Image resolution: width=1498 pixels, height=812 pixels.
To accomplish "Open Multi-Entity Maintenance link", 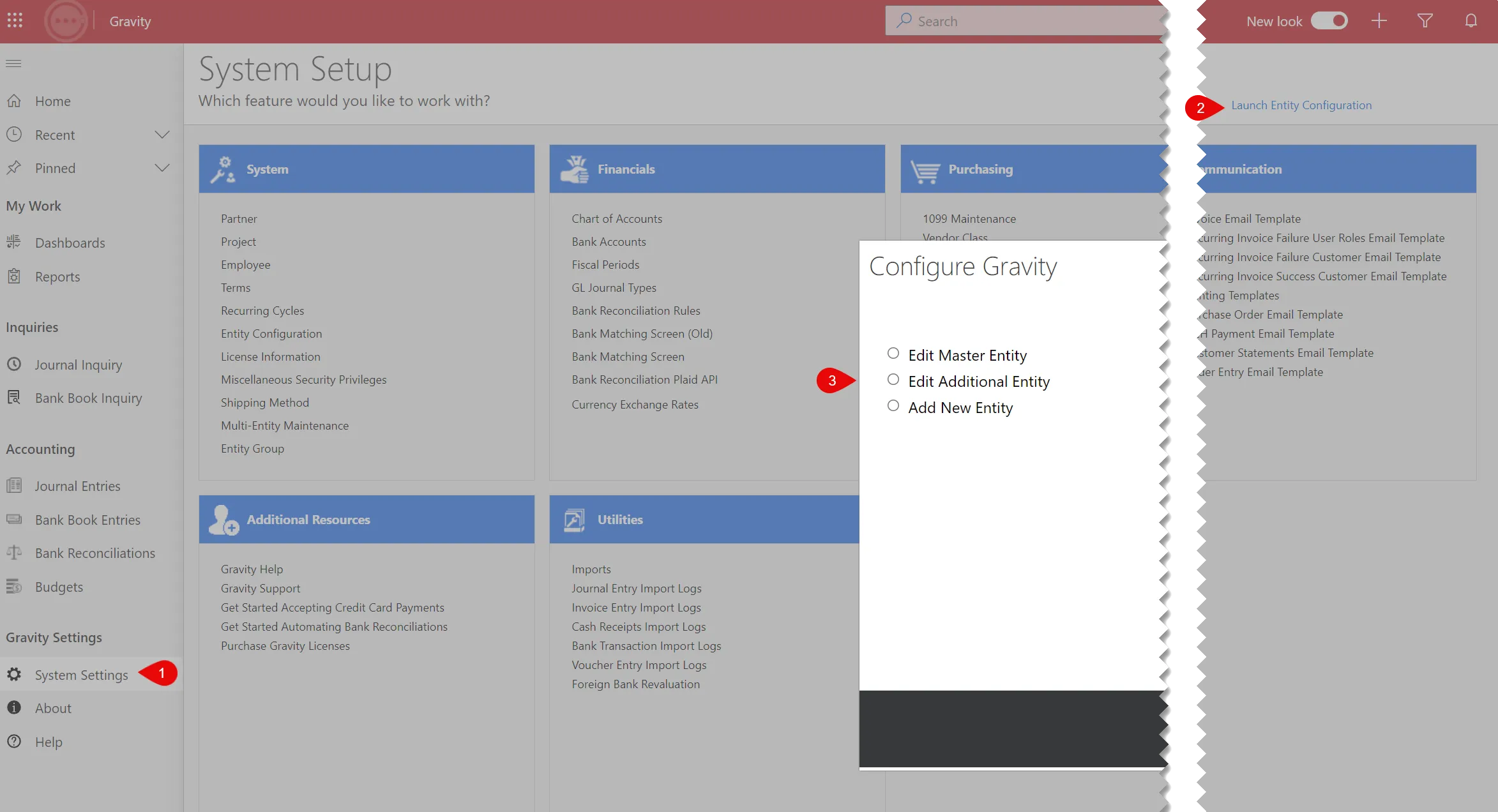I will (x=285, y=425).
